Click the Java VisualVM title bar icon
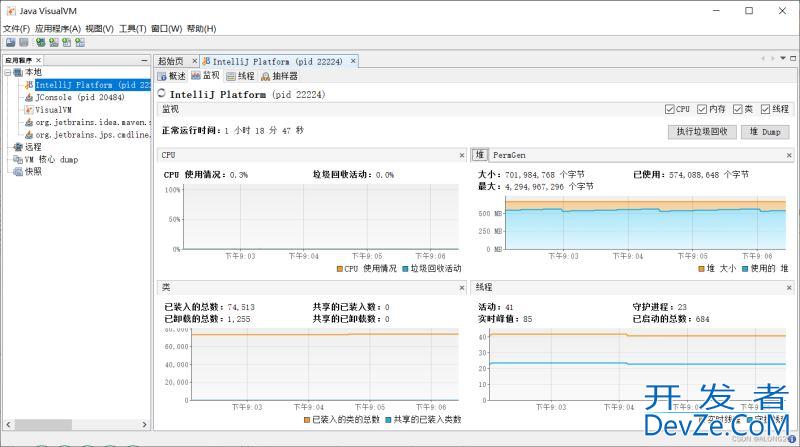Viewport: 800px width, 447px height. click(x=11, y=11)
